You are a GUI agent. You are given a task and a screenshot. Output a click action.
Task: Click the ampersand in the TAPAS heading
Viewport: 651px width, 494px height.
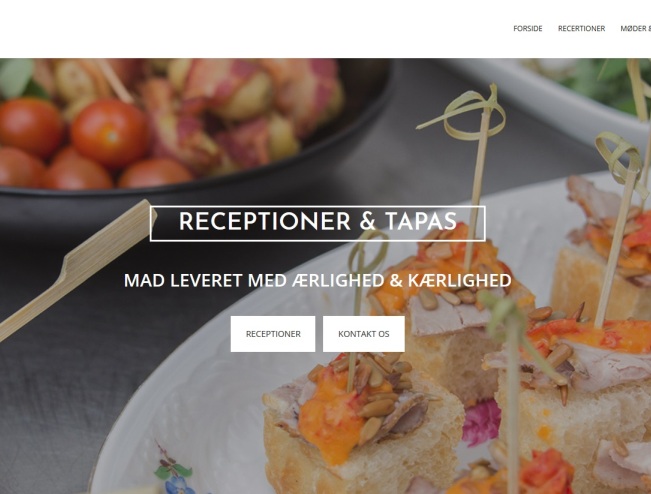coord(367,221)
